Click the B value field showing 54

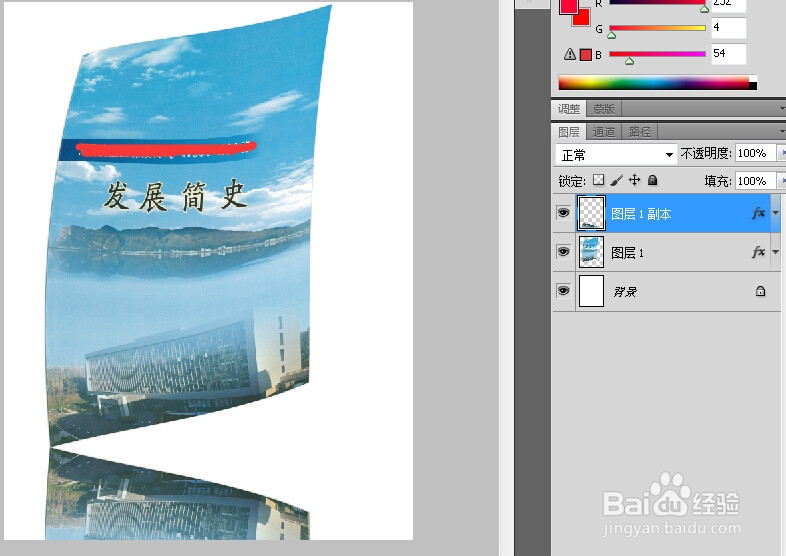pyautogui.click(x=729, y=54)
